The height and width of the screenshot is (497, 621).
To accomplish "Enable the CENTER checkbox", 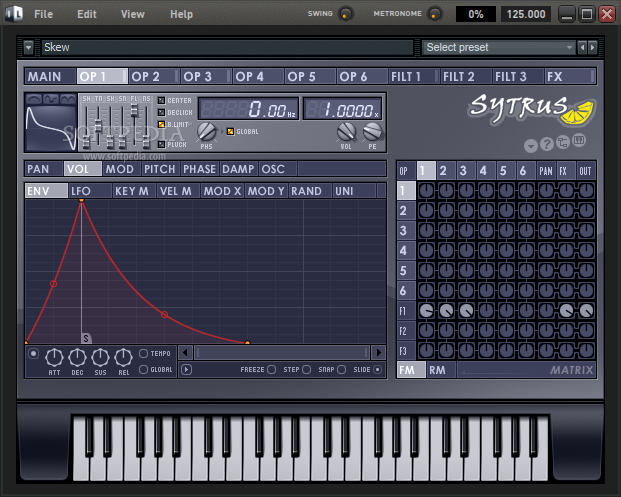I will [161, 101].
